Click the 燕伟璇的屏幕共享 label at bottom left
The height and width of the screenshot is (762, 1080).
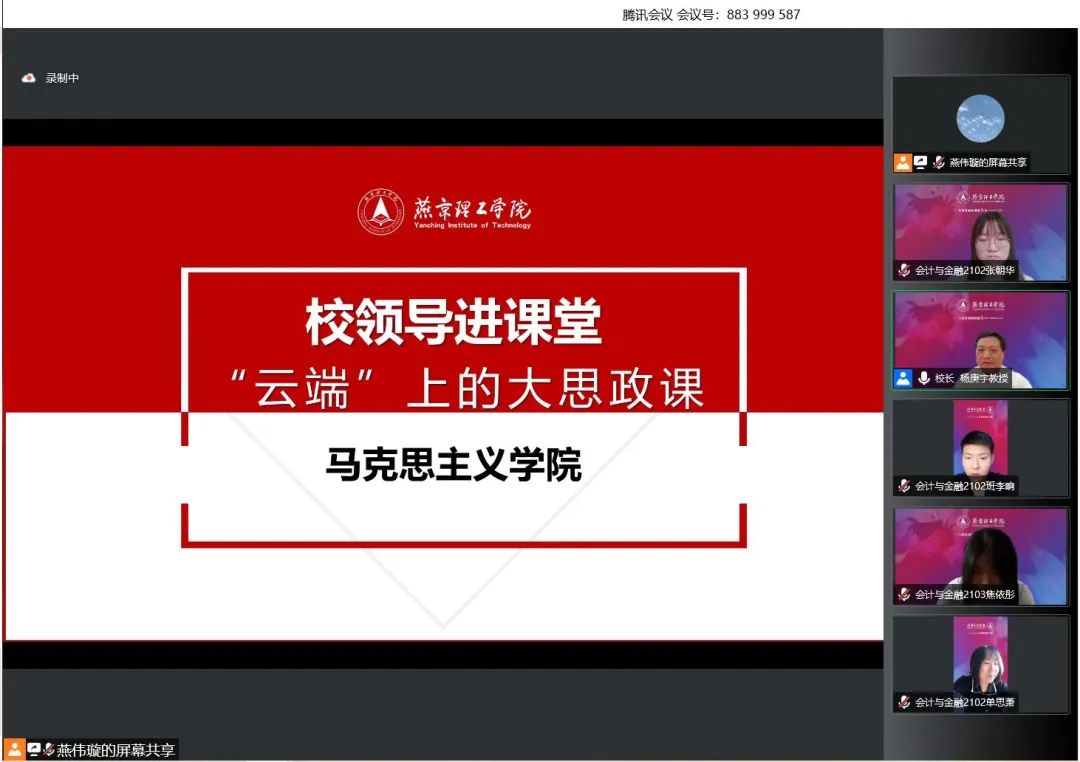116,750
